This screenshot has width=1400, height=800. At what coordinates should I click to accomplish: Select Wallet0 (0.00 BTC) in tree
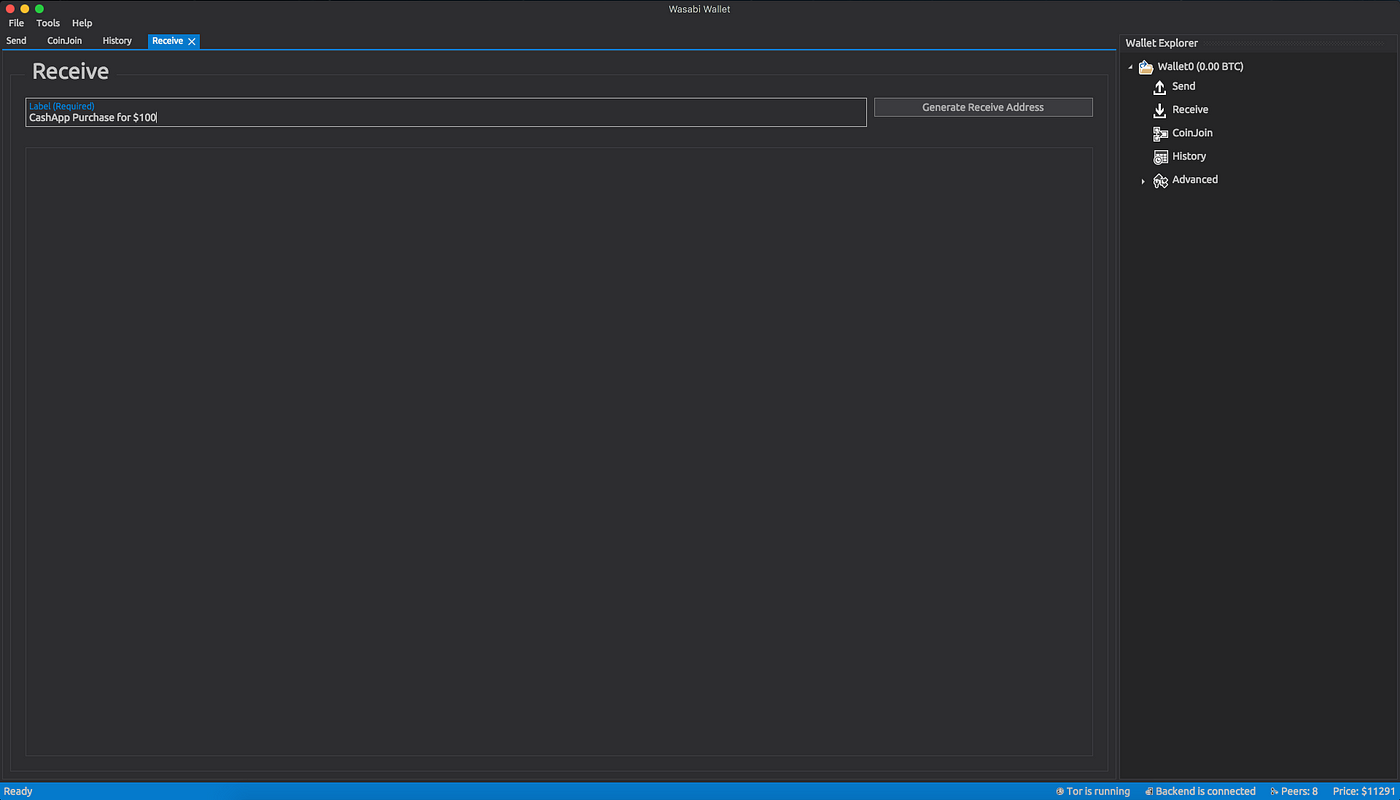pos(1200,67)
